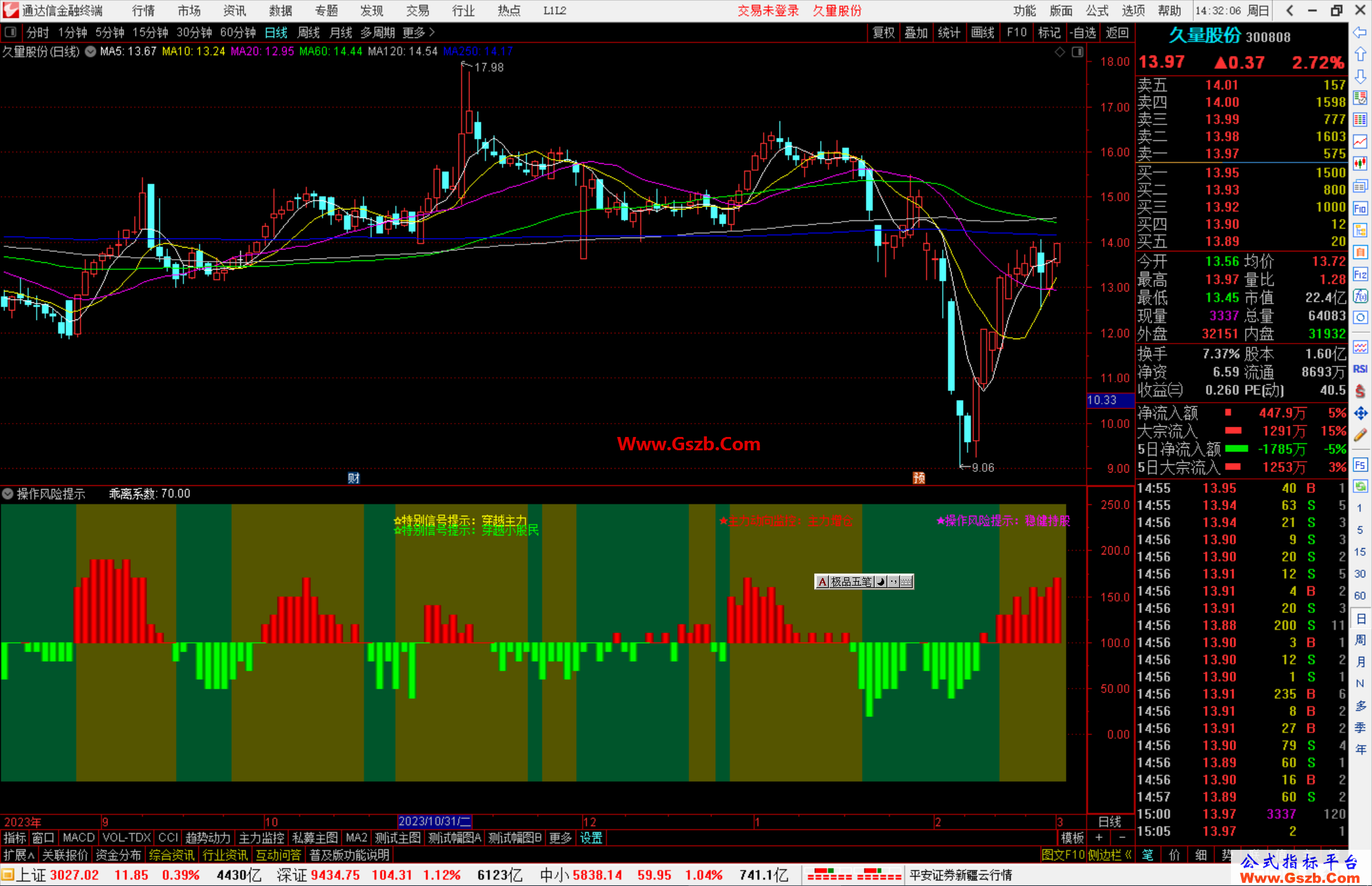Click the 复权 button
This screenshot has width=1372, height=886.
[884, 32]
